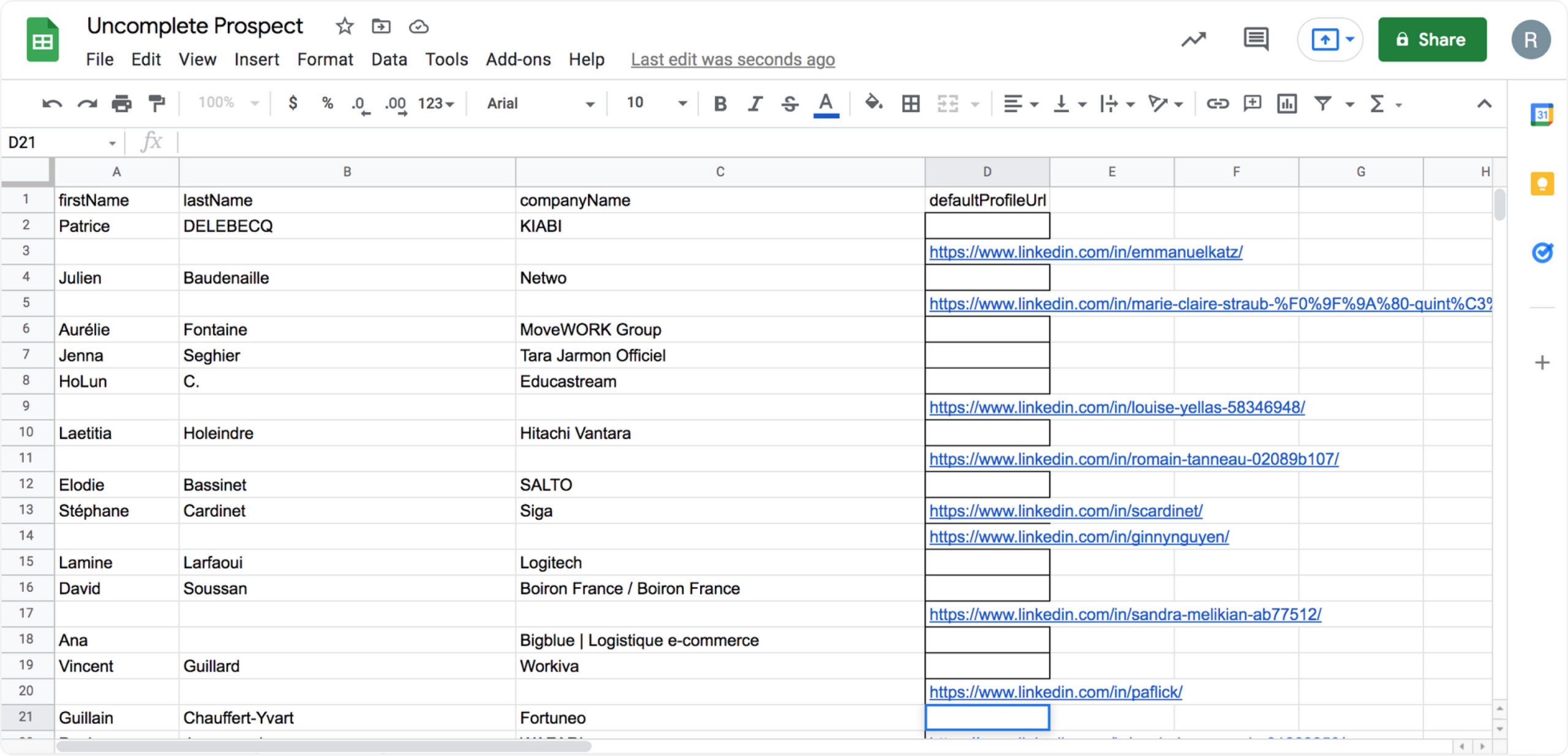
Task: Apply percent format
Action: click(x=328, y=103)
